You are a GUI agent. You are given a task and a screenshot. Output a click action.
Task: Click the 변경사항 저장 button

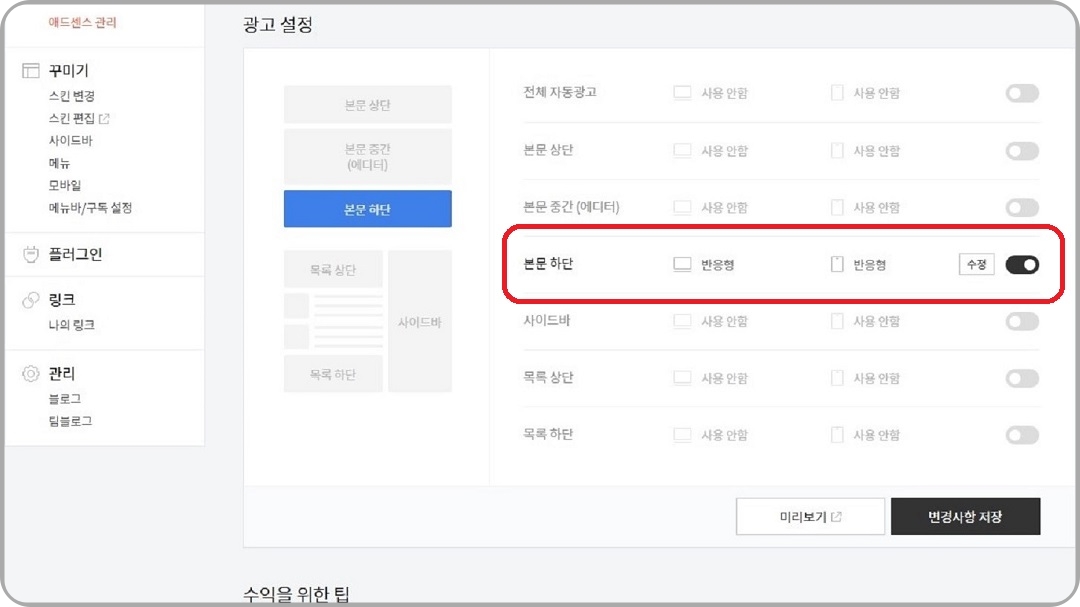pyautogui.click(x=965, y=516)
